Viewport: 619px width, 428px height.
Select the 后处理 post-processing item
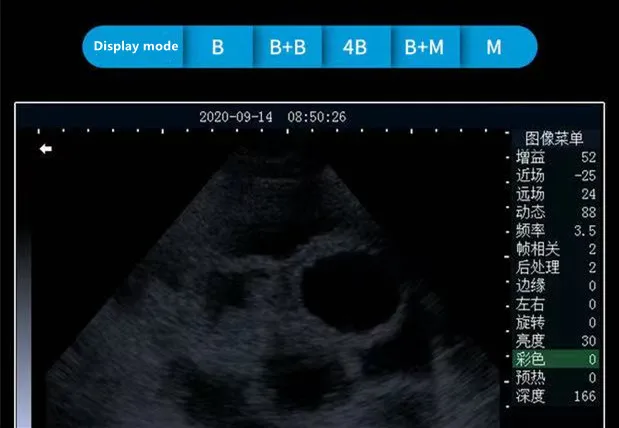537,267
